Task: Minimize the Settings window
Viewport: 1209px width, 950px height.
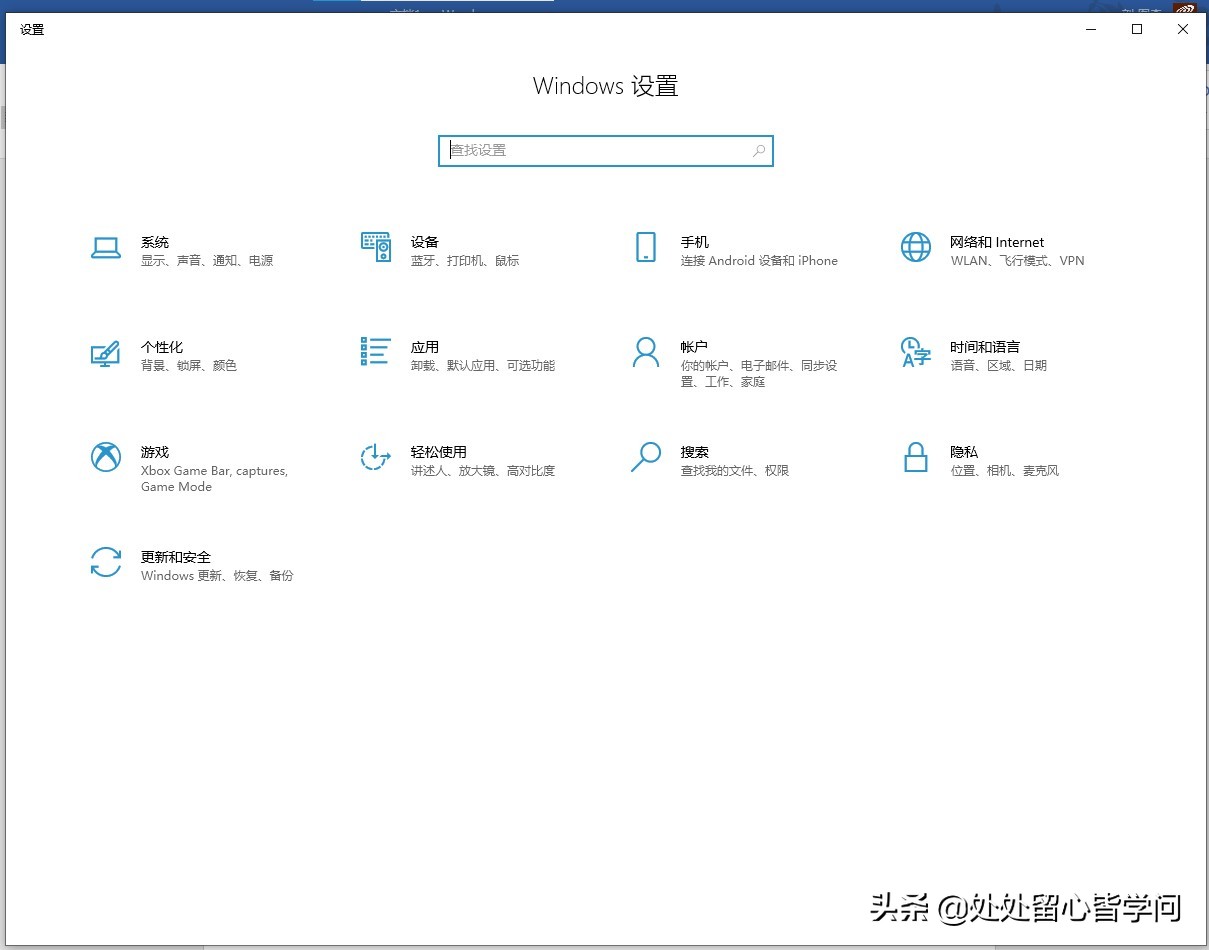Action: [x=1090, y=29]
